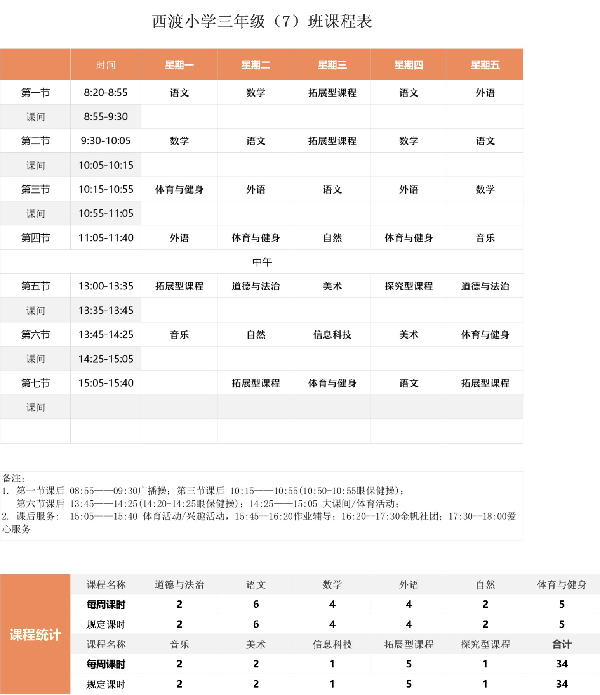The height and width of the screenshot is (695, 600).
Task: Click 音乐 in 星期一 第六节
Action: point(179,334)
